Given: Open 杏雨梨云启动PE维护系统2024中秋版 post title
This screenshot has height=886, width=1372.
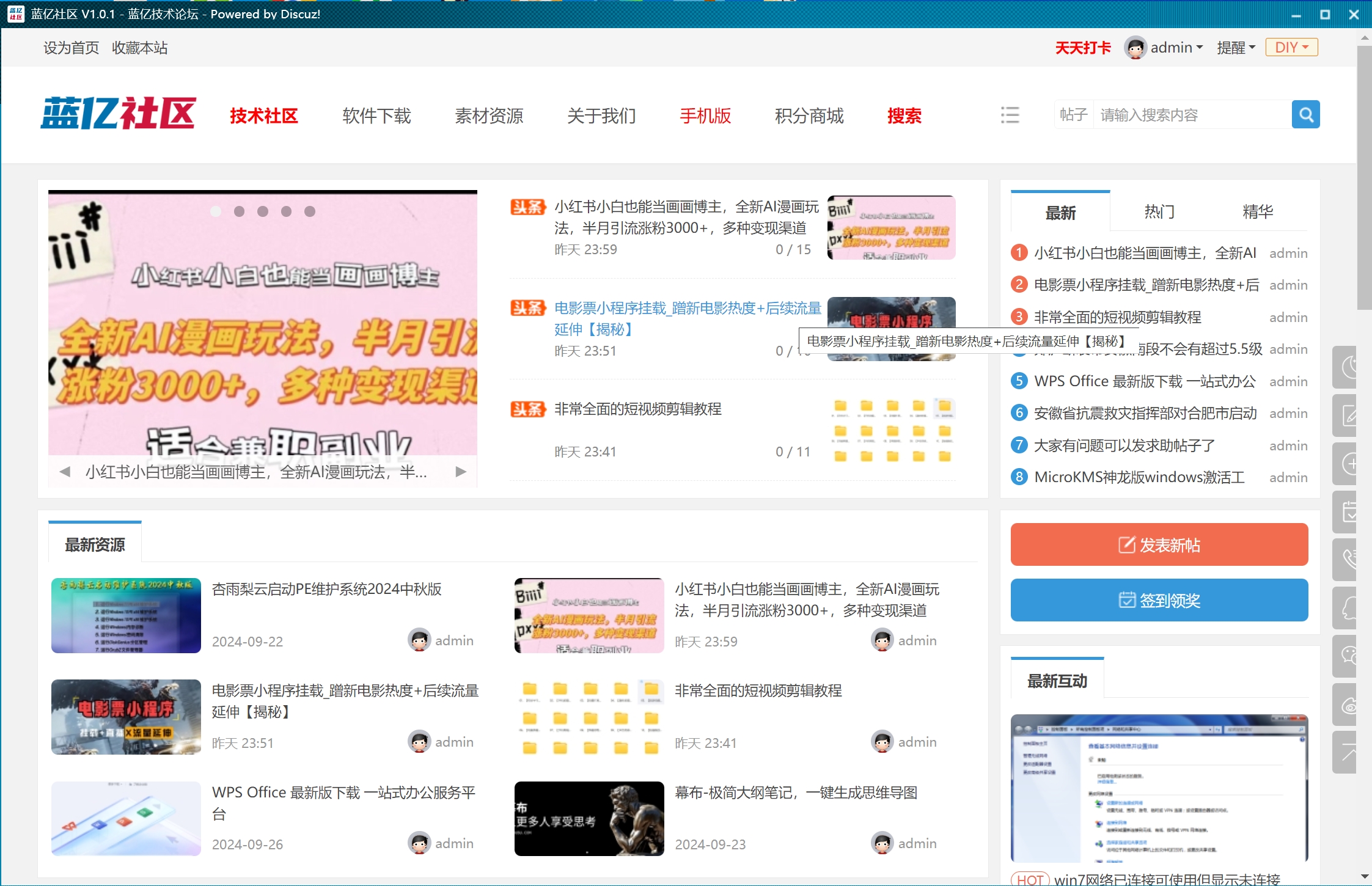Looking at the screenshot, I should point(326,589).
